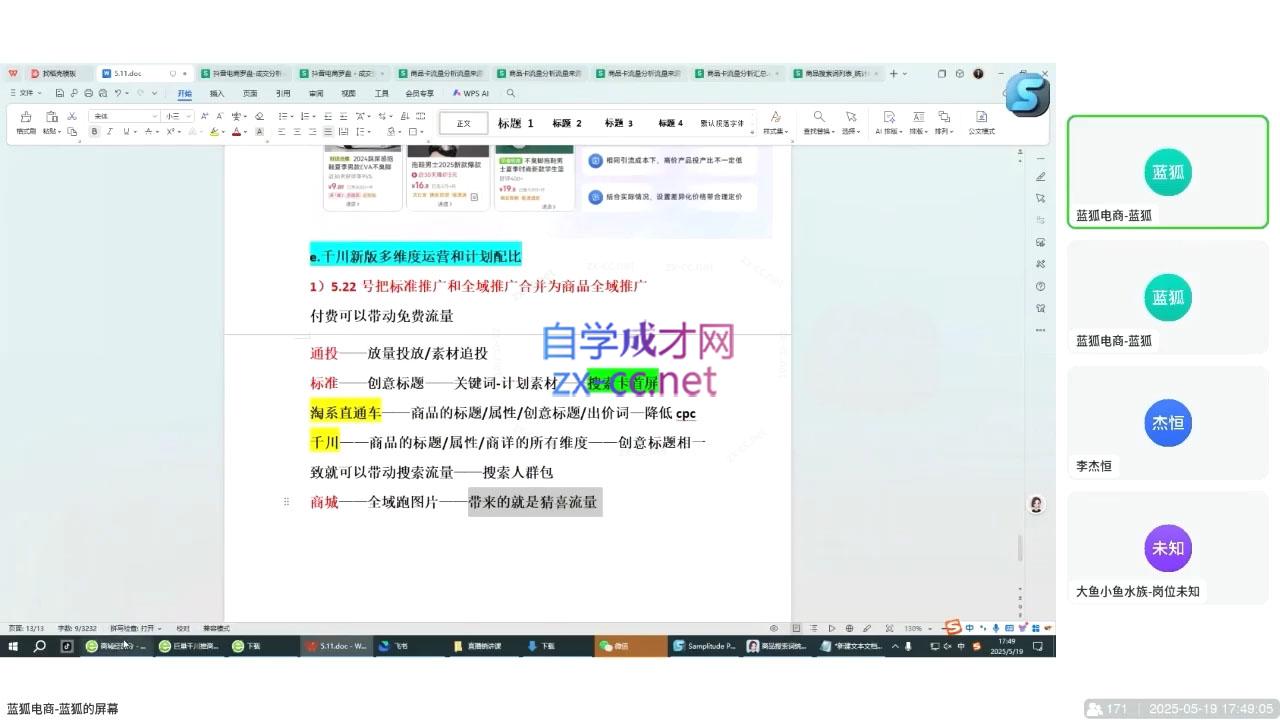1280x720 pixels.
Task: Switch to the 开始 ribbon tab
Action: tap(184, 93)
